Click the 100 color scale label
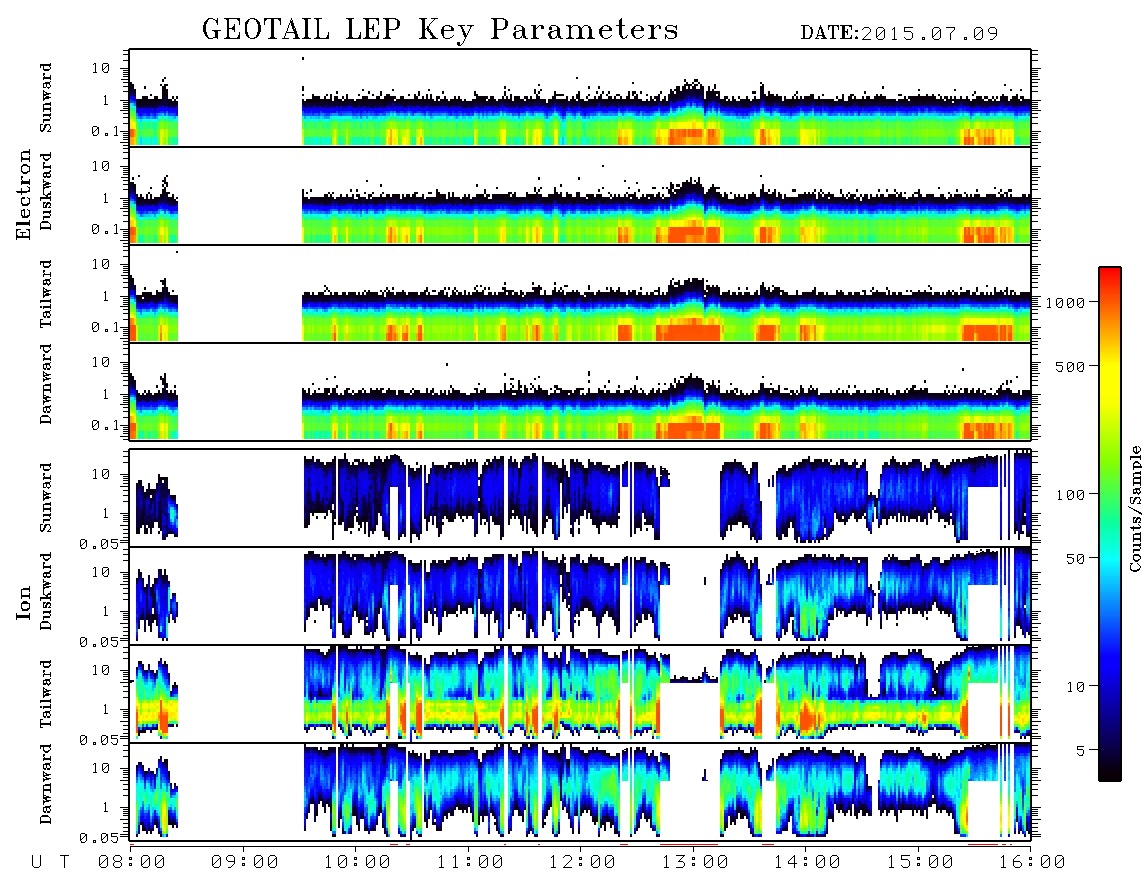1142x880 pixels. pyautogui.click(x=1071, y=495)
